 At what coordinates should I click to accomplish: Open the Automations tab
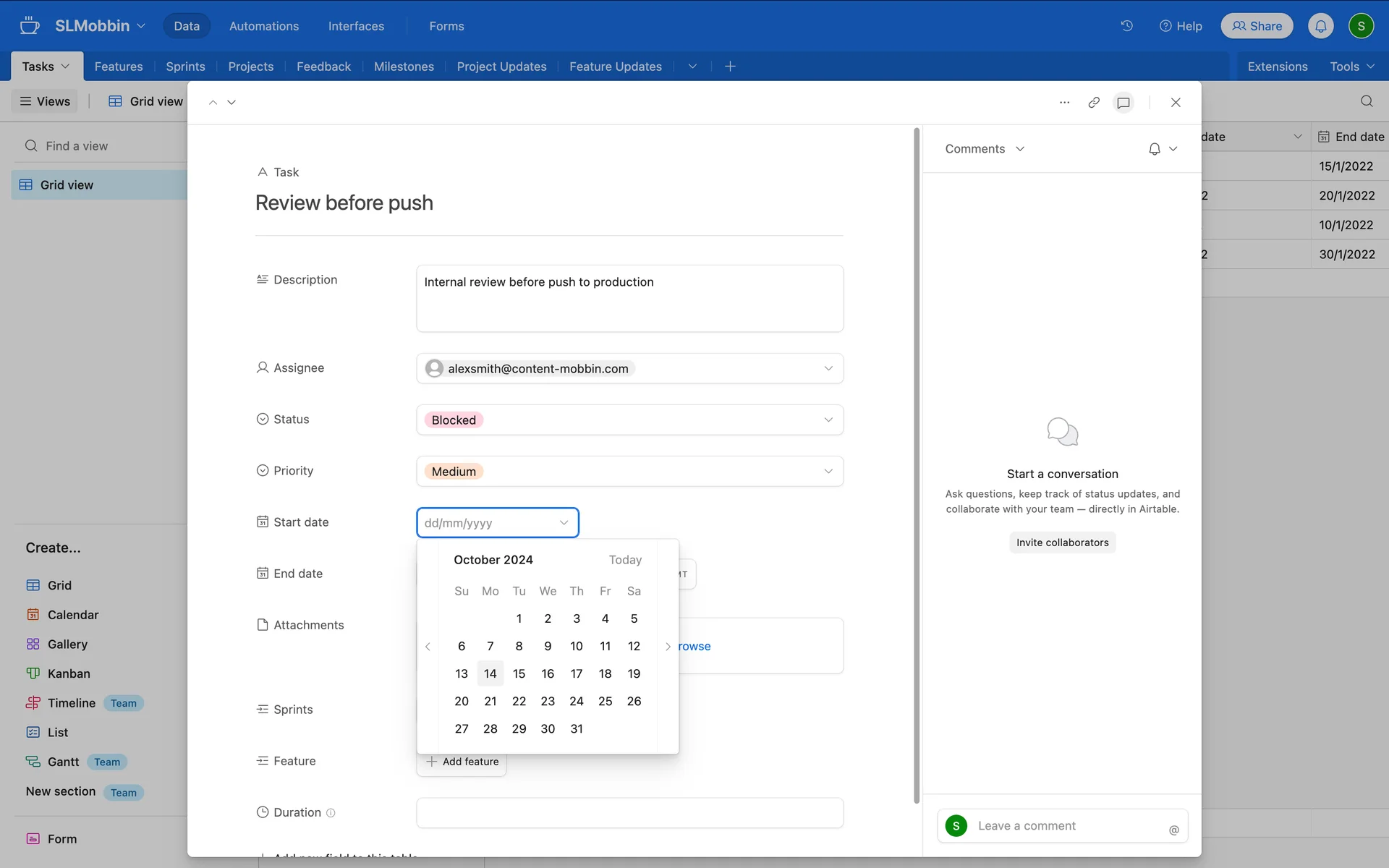(x=264, y=26)
